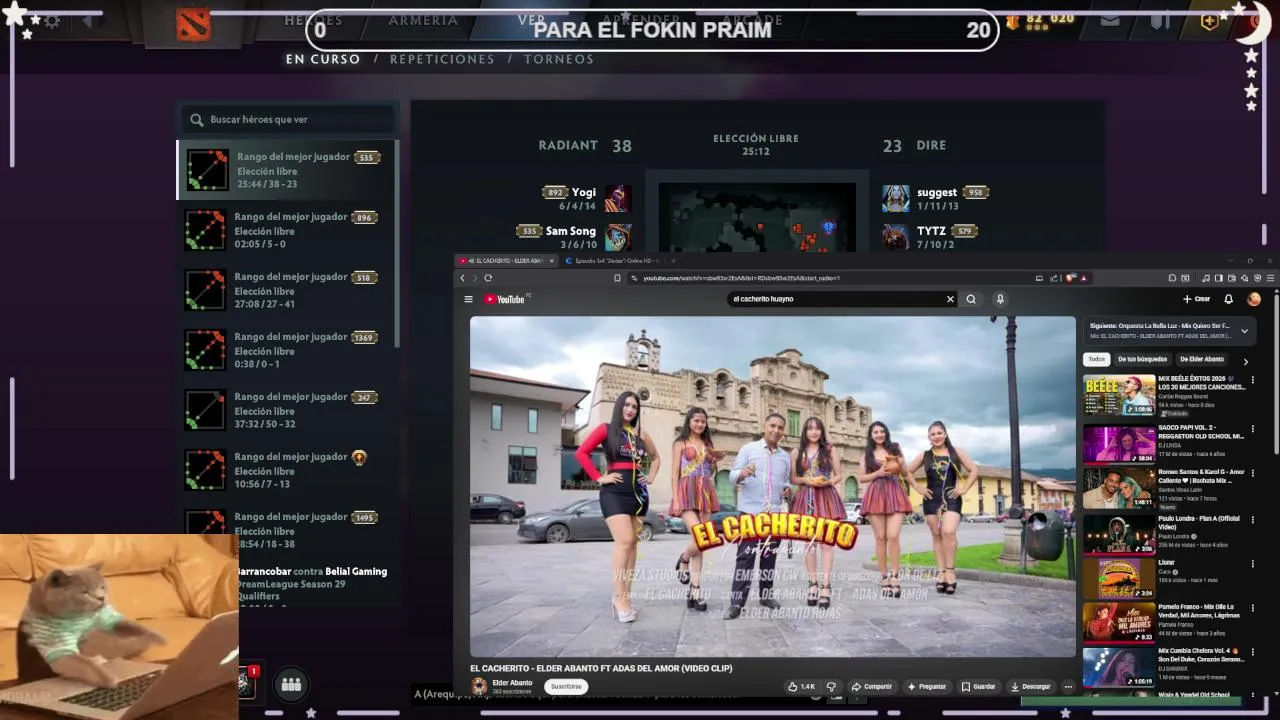Open the EN CURSO sub-tab

coord(323,59)
